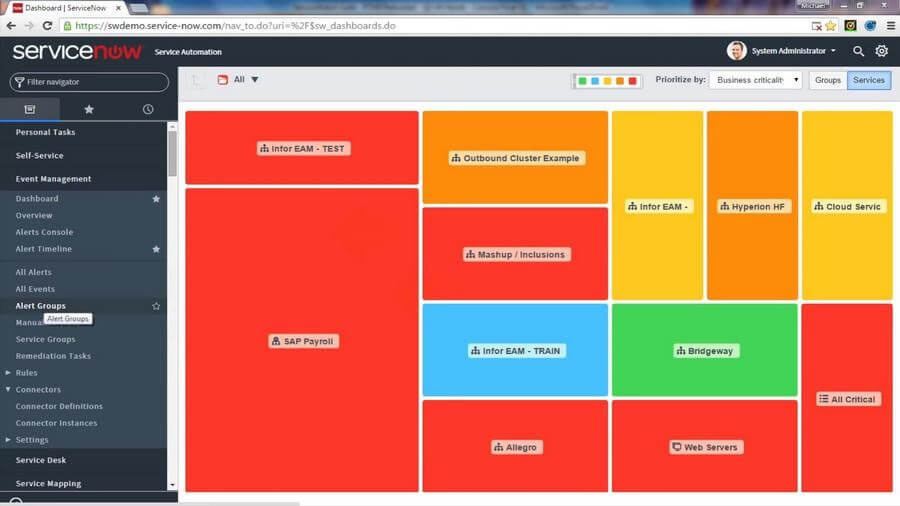
Task: Open the Alert Timeline module
Action: [44, 249]
